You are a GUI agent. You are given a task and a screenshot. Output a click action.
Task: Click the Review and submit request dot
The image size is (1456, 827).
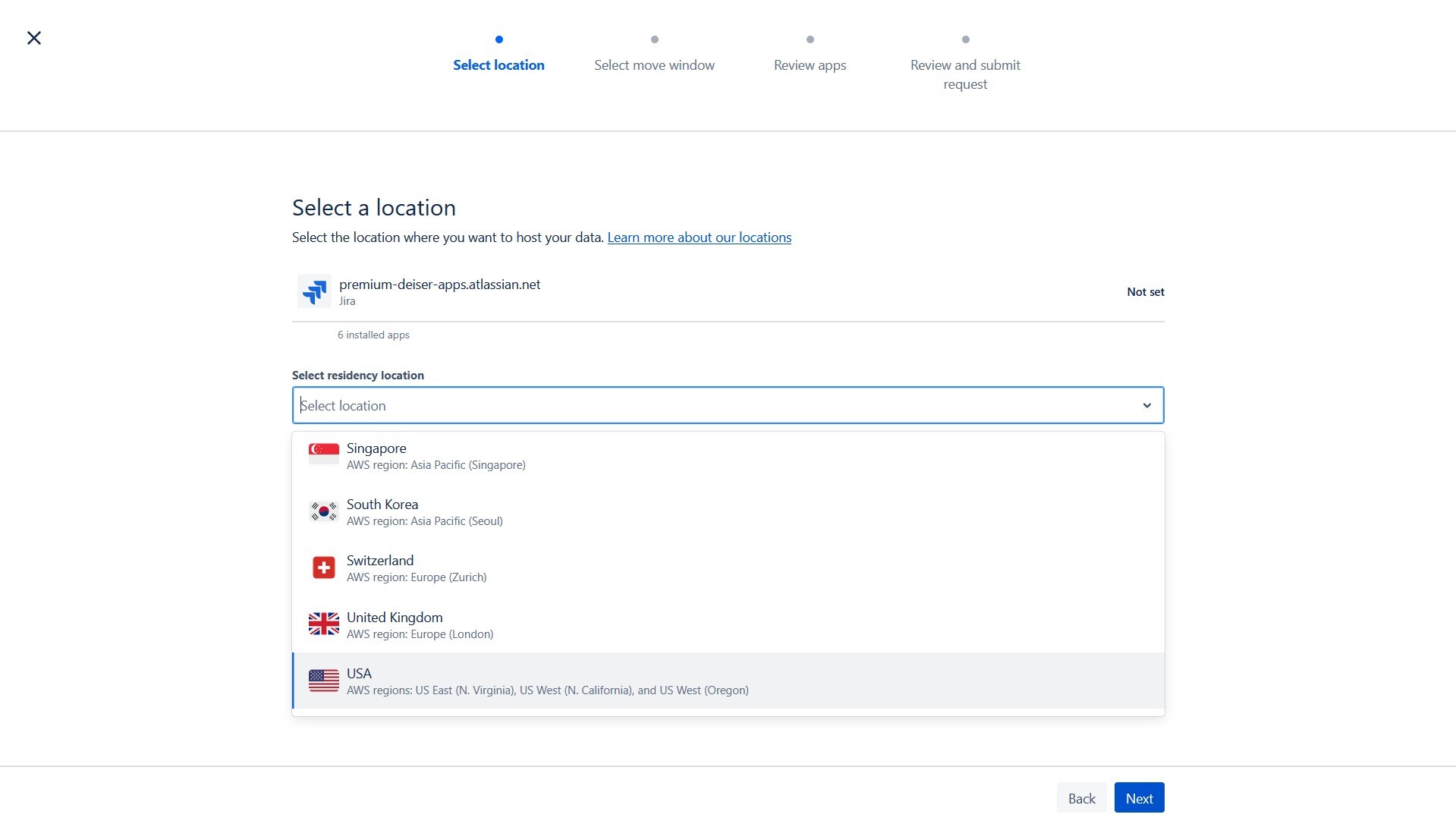965,39
